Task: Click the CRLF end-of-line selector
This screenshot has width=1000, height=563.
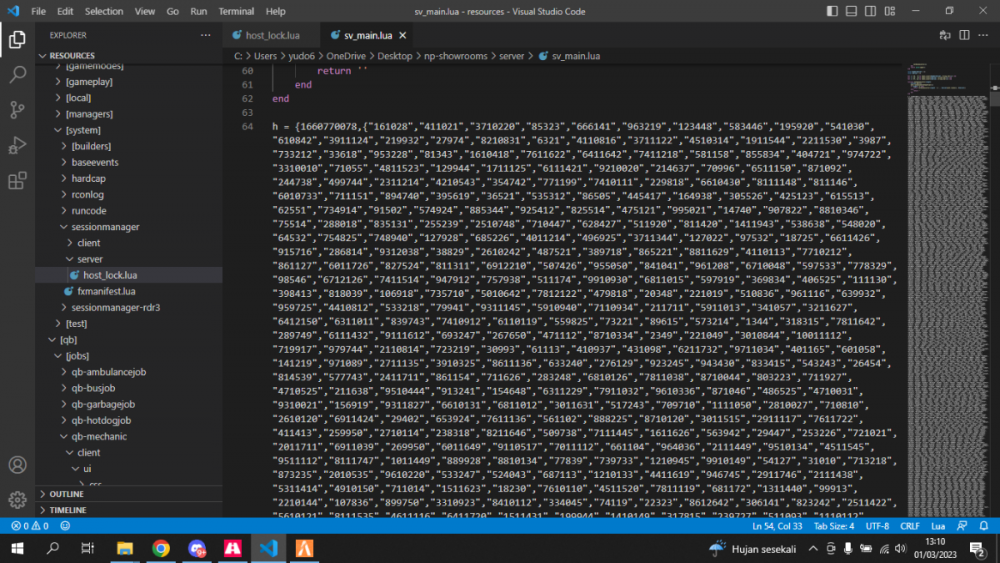Action: point(909,525)
